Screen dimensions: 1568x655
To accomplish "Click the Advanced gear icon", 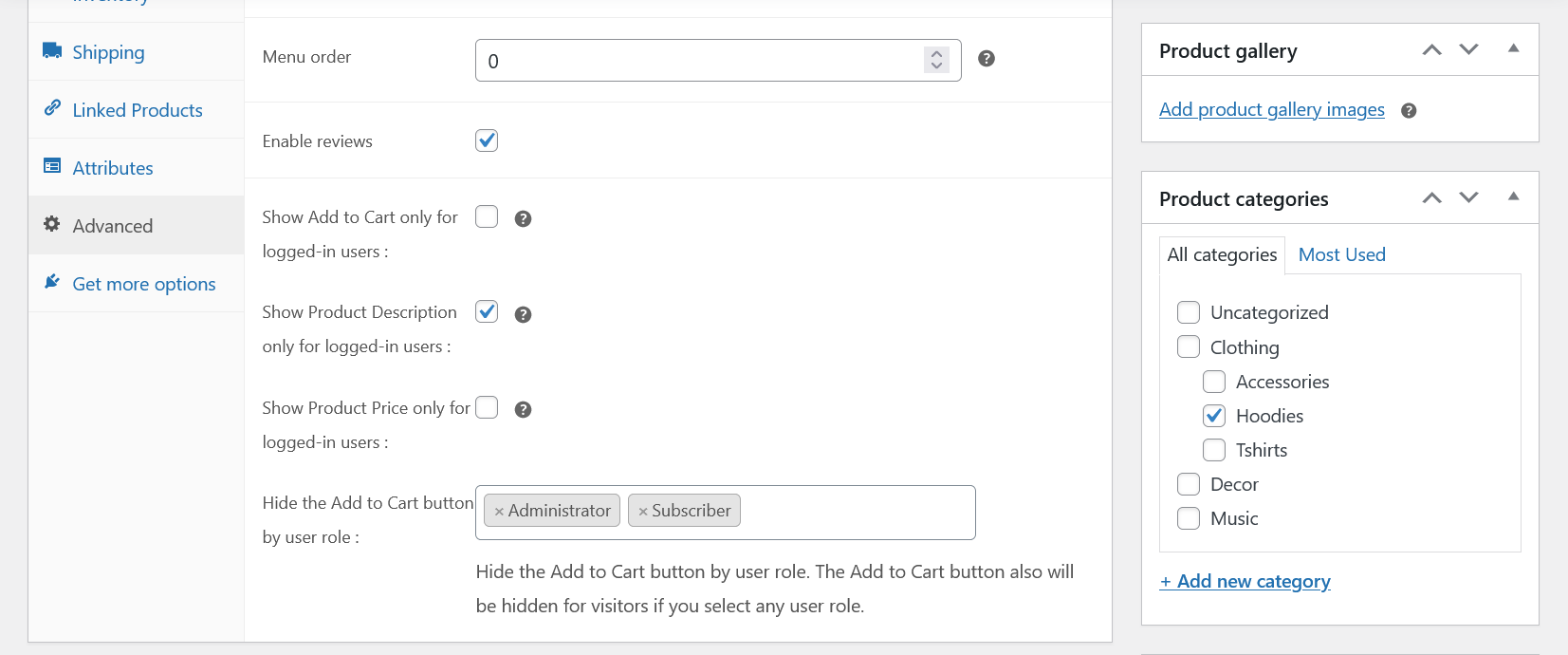I will 52,224.
